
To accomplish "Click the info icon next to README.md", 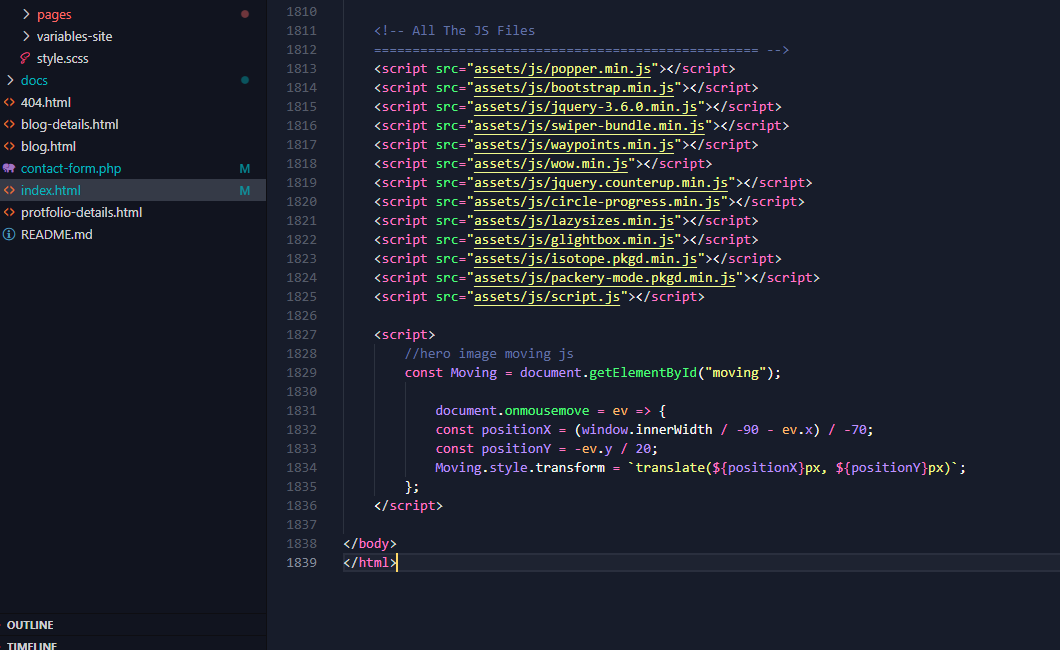I will [9, 234].
